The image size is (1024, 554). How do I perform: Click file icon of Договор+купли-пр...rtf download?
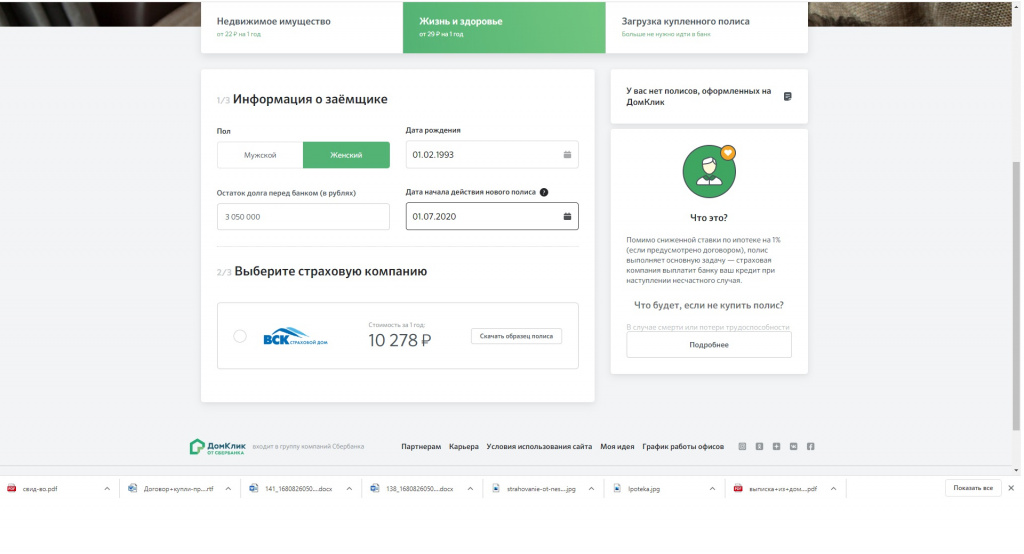point(133,488)
